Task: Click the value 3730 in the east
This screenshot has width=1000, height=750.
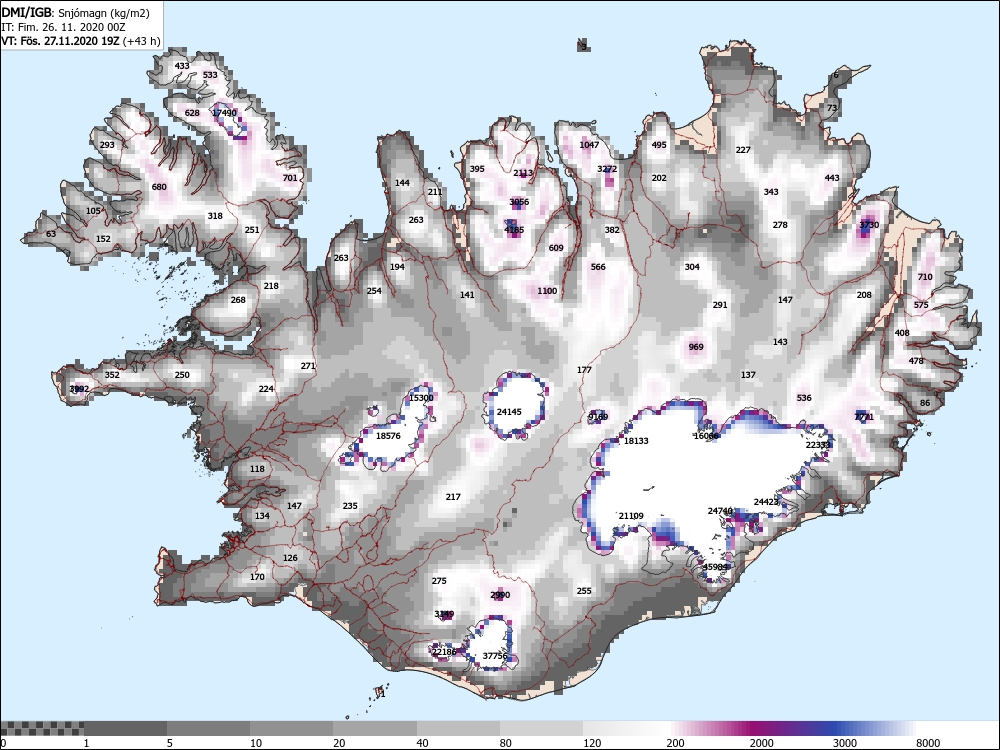Action: (x=869, y=224)
